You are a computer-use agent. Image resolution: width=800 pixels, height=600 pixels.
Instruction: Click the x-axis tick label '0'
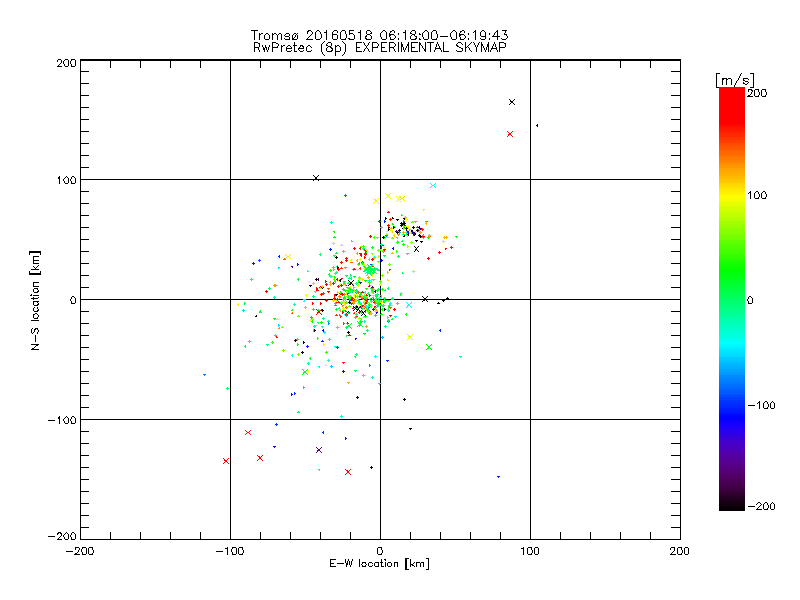tap(380, 551)
